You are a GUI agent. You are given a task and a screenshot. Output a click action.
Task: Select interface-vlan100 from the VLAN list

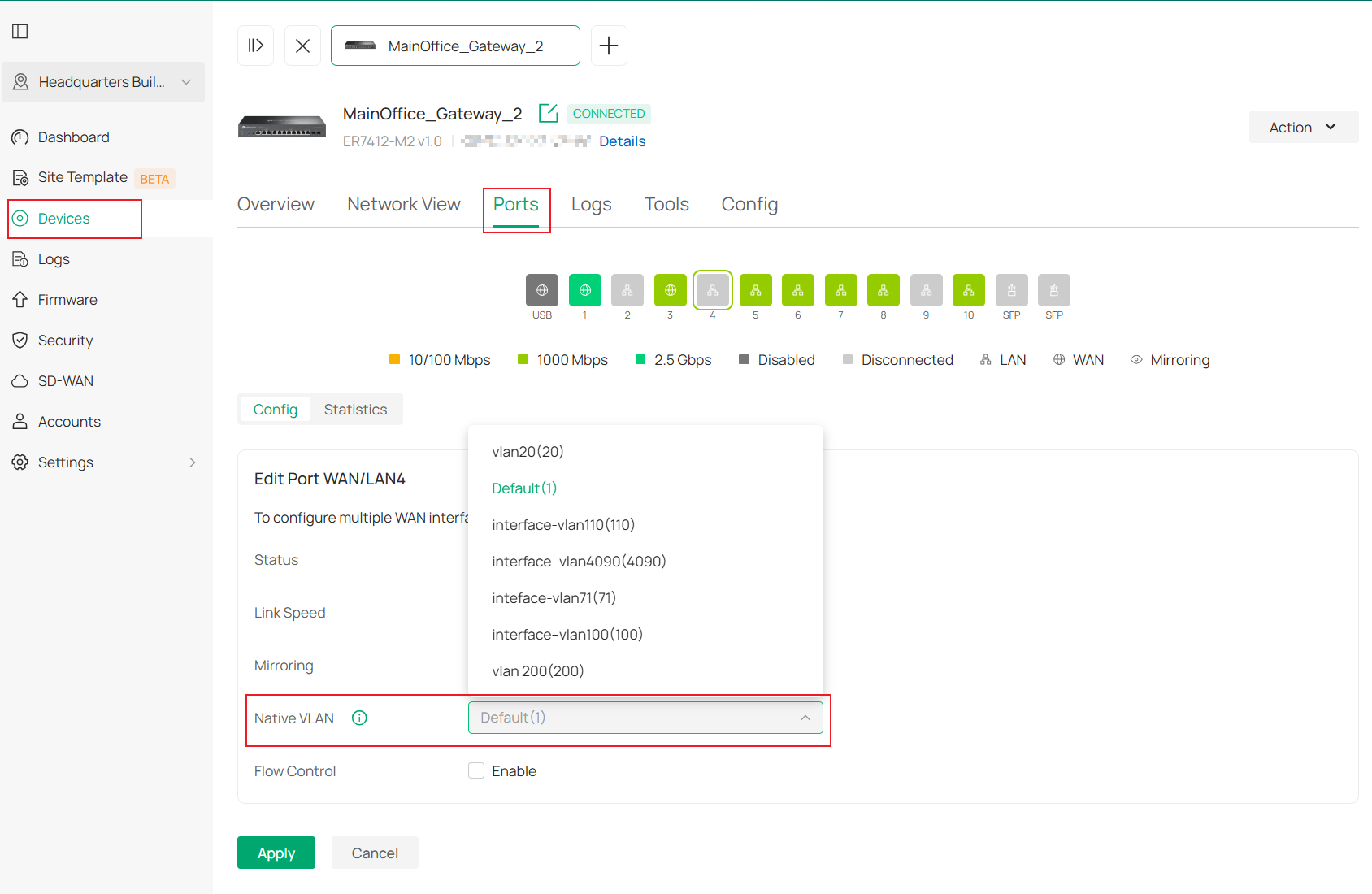point(567,634)
